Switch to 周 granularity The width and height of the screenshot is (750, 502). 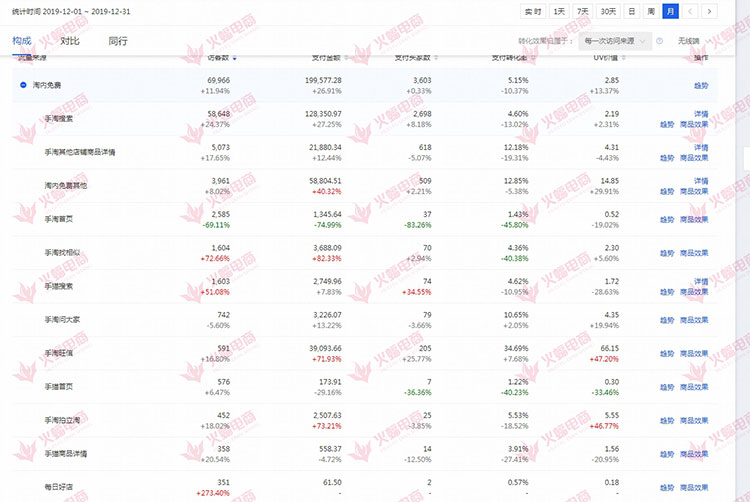pos(651,11)
